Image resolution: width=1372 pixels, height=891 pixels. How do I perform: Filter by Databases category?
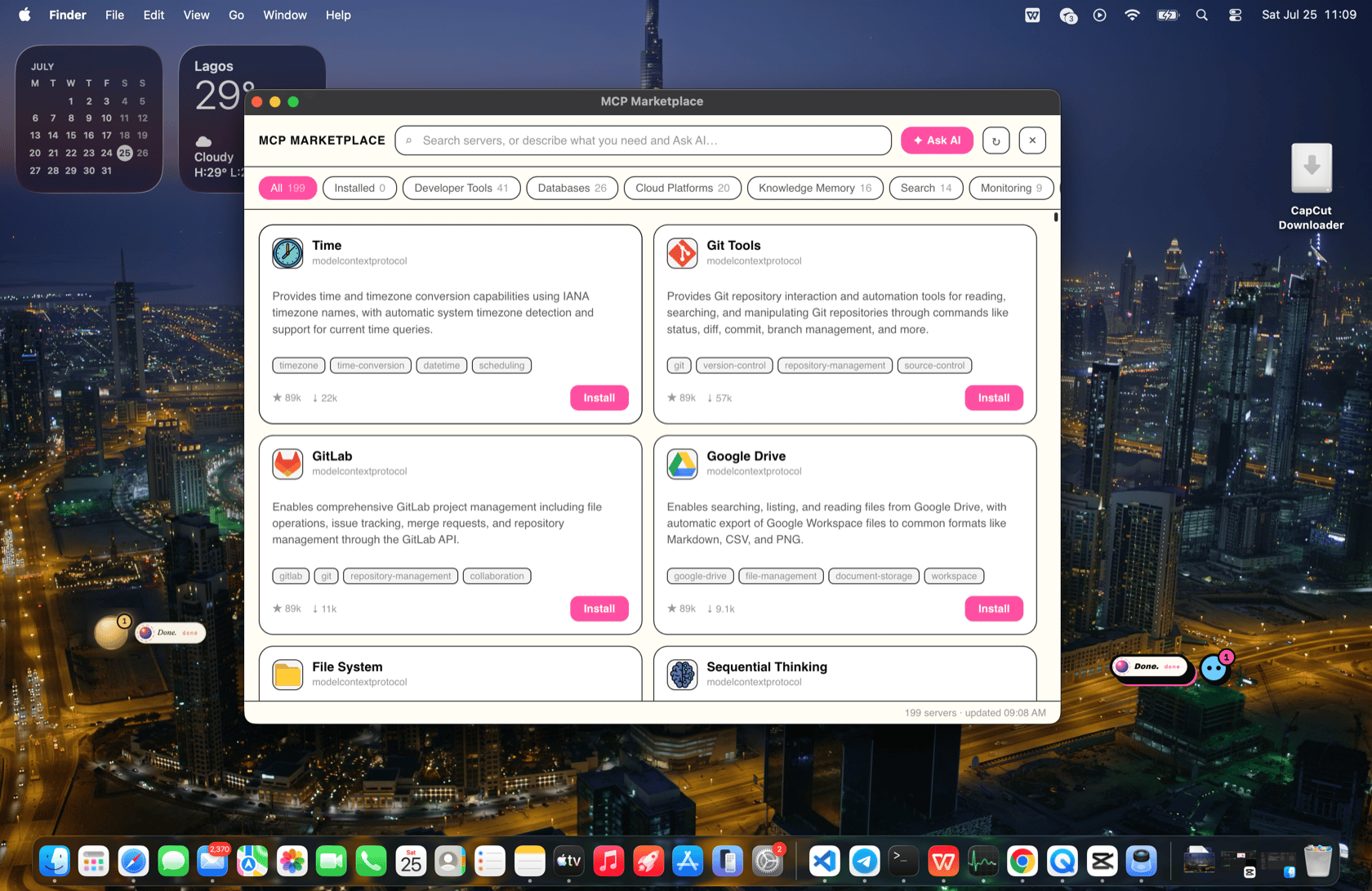pyautogui.click(x=572, y=188)
